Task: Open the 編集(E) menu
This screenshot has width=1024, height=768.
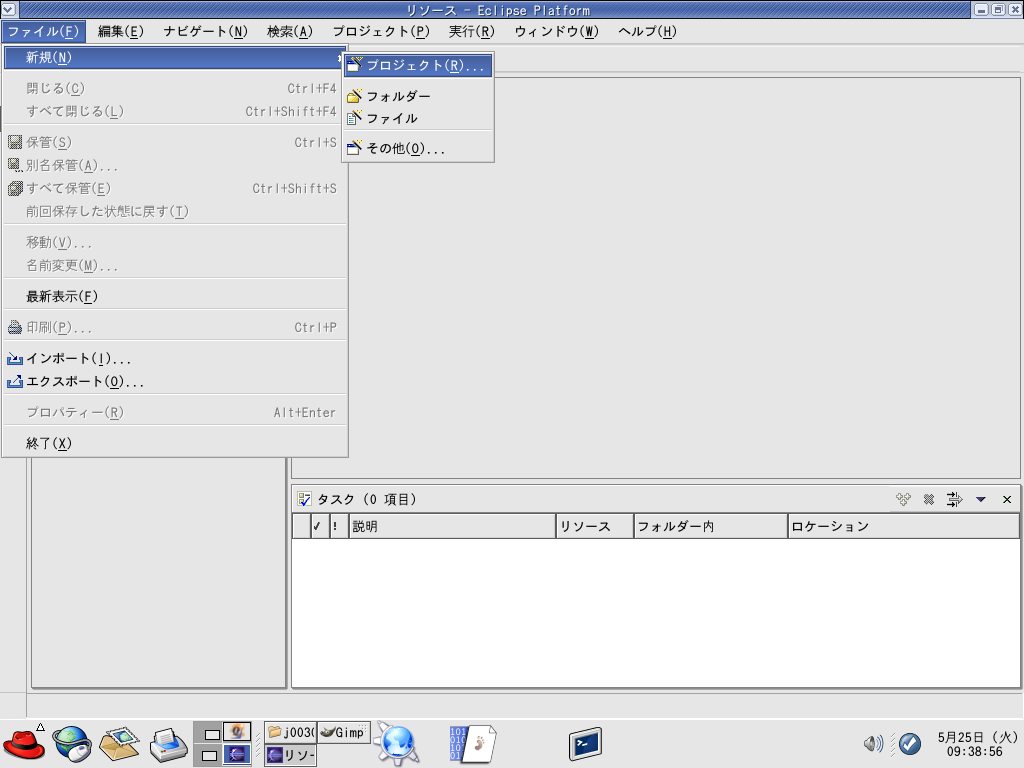Action: pyautogui.click(x=120, y=31)
